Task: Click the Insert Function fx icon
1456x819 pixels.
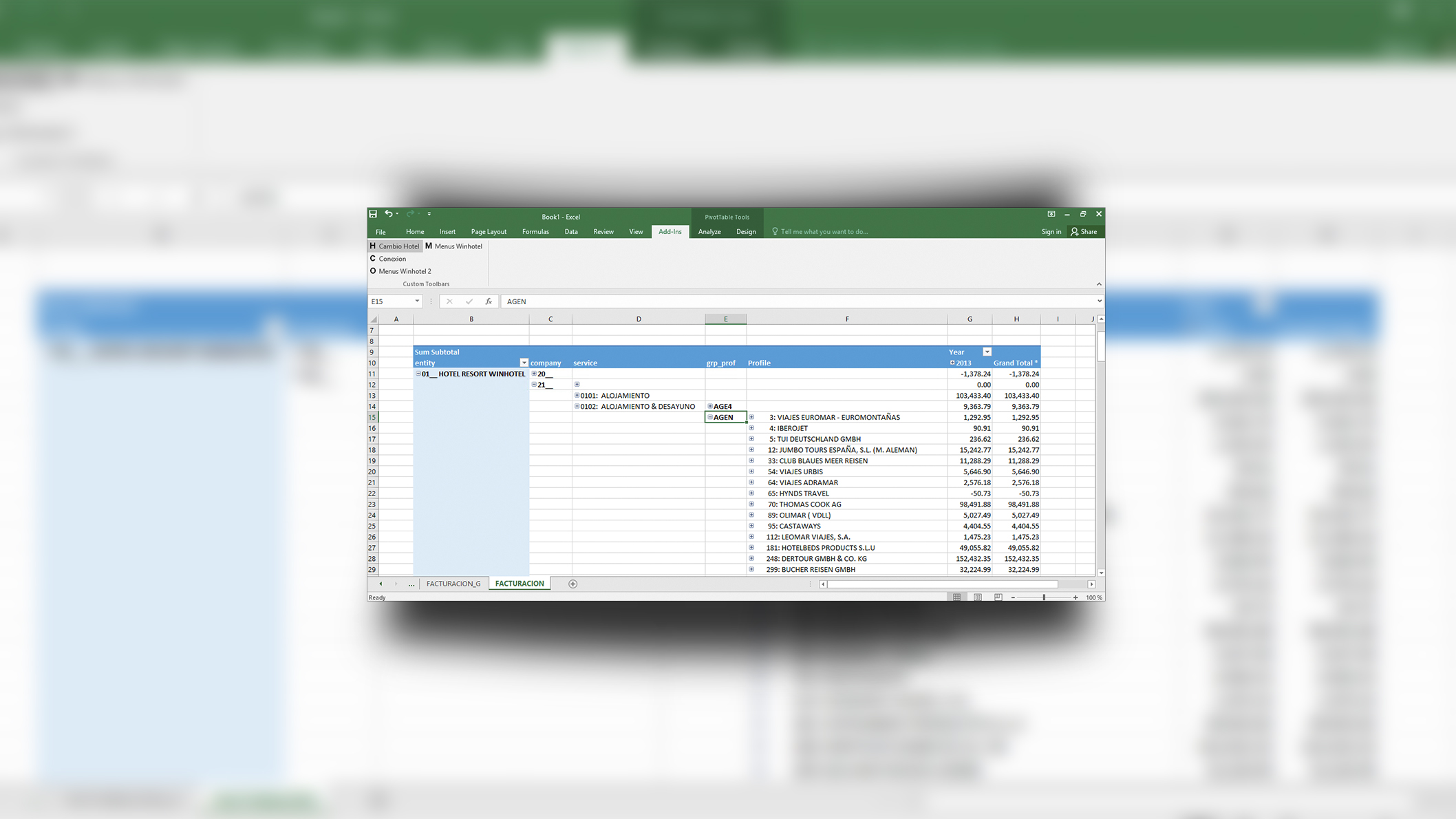Action: [x=489, y=301]
